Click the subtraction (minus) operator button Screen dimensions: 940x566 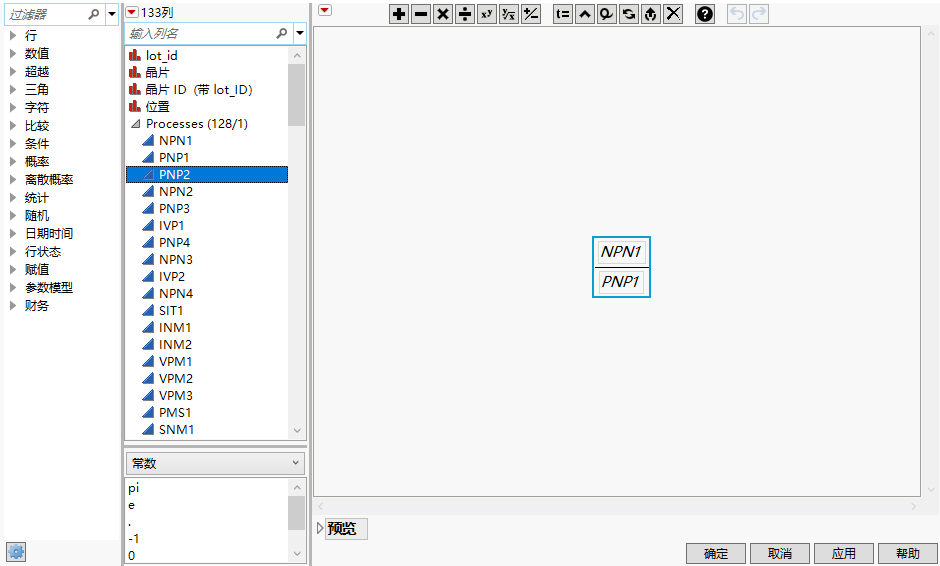[421, 14]
